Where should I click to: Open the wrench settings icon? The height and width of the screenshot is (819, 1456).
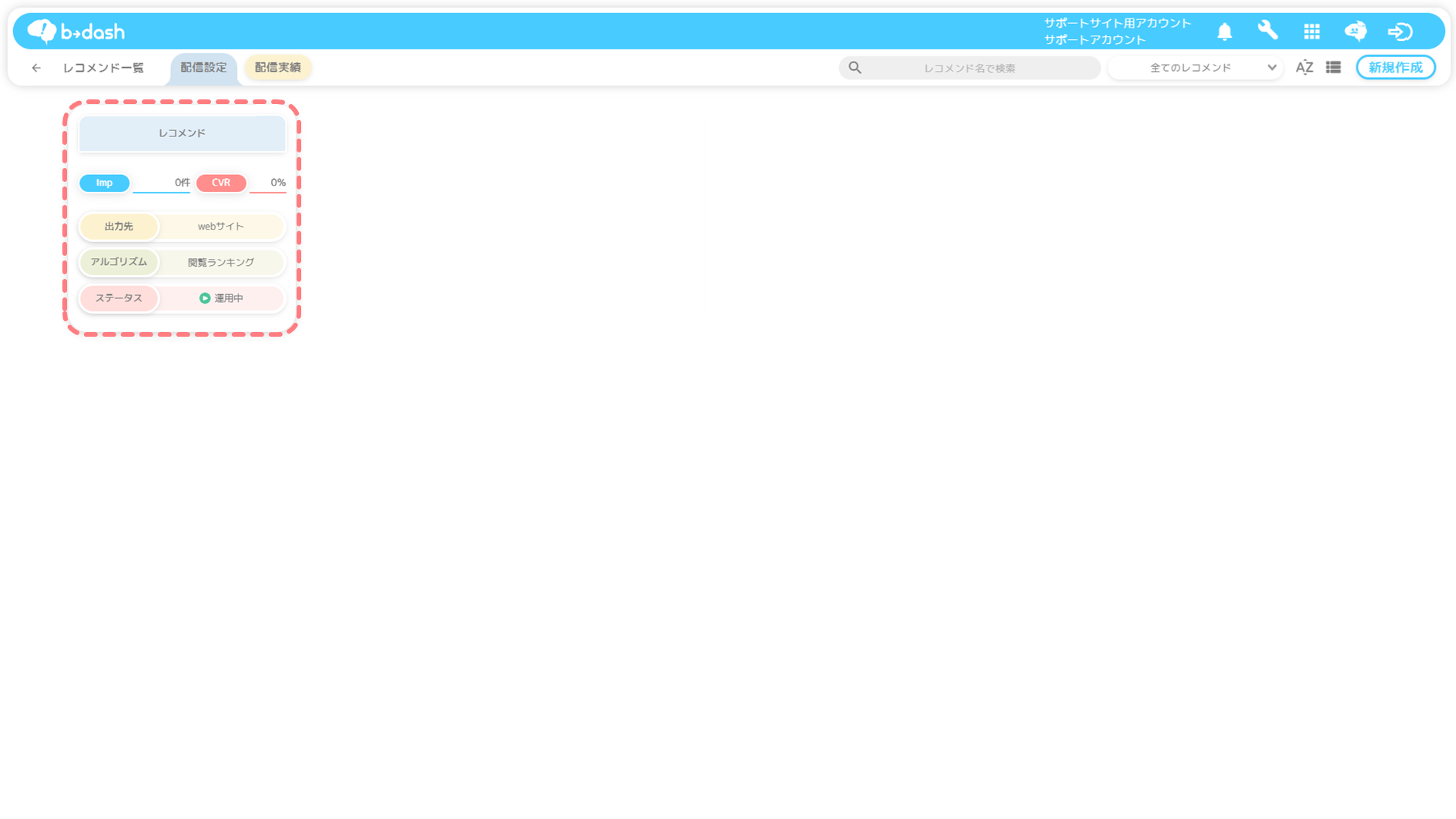pyautogui.click(x=1267, y=31)
